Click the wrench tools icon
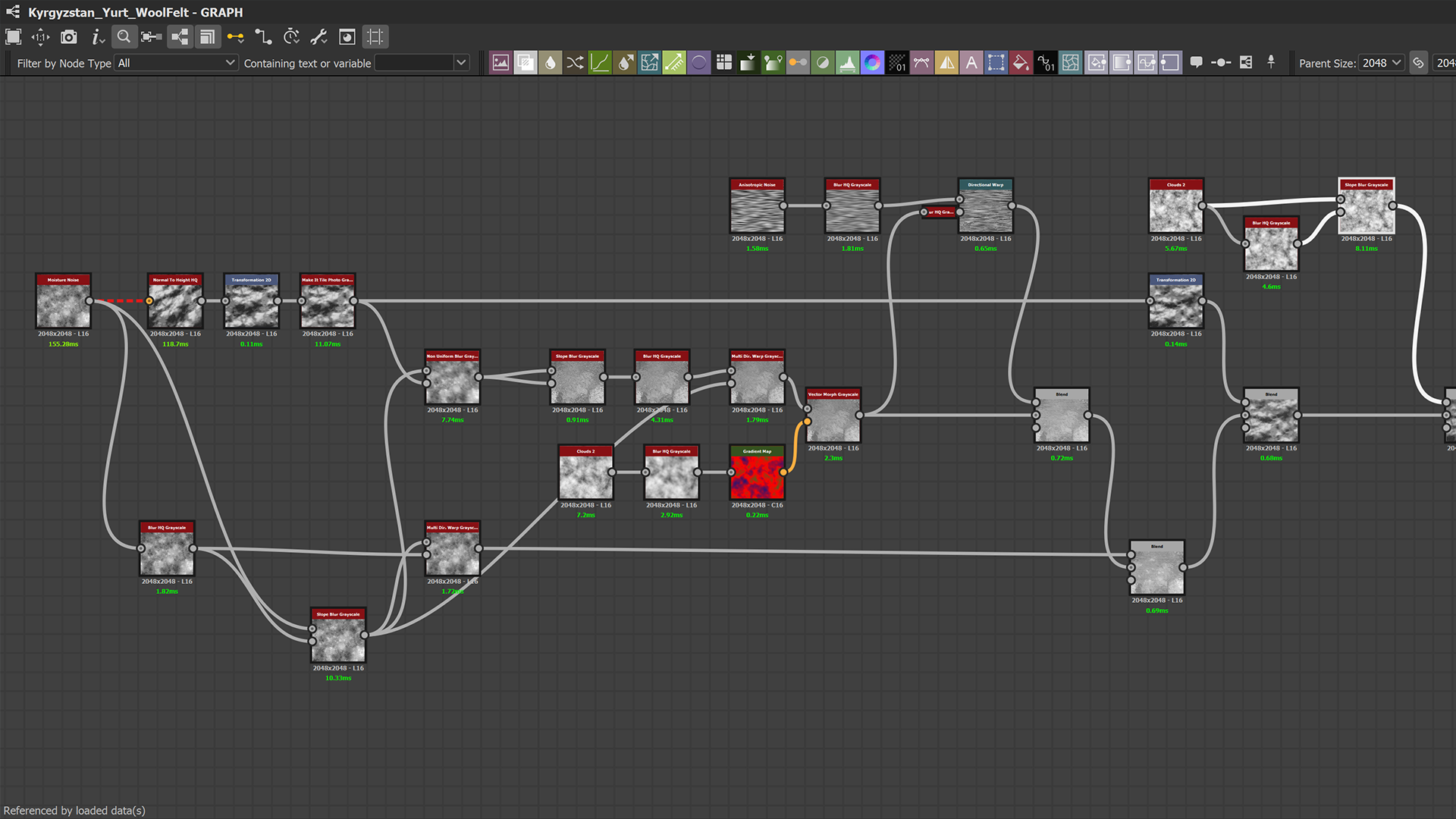Viewport: 1456px width, 819px height. [x=319, y=36]
